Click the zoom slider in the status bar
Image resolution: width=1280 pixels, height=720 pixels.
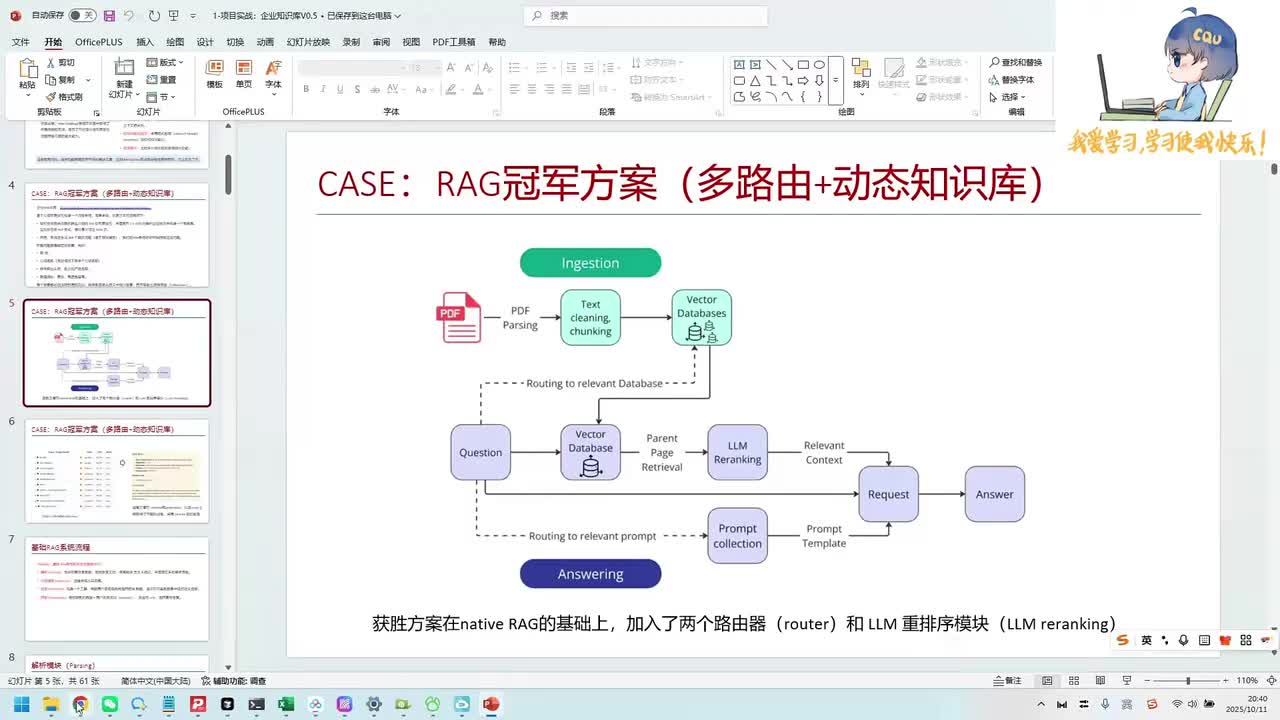coord(1187,681)
